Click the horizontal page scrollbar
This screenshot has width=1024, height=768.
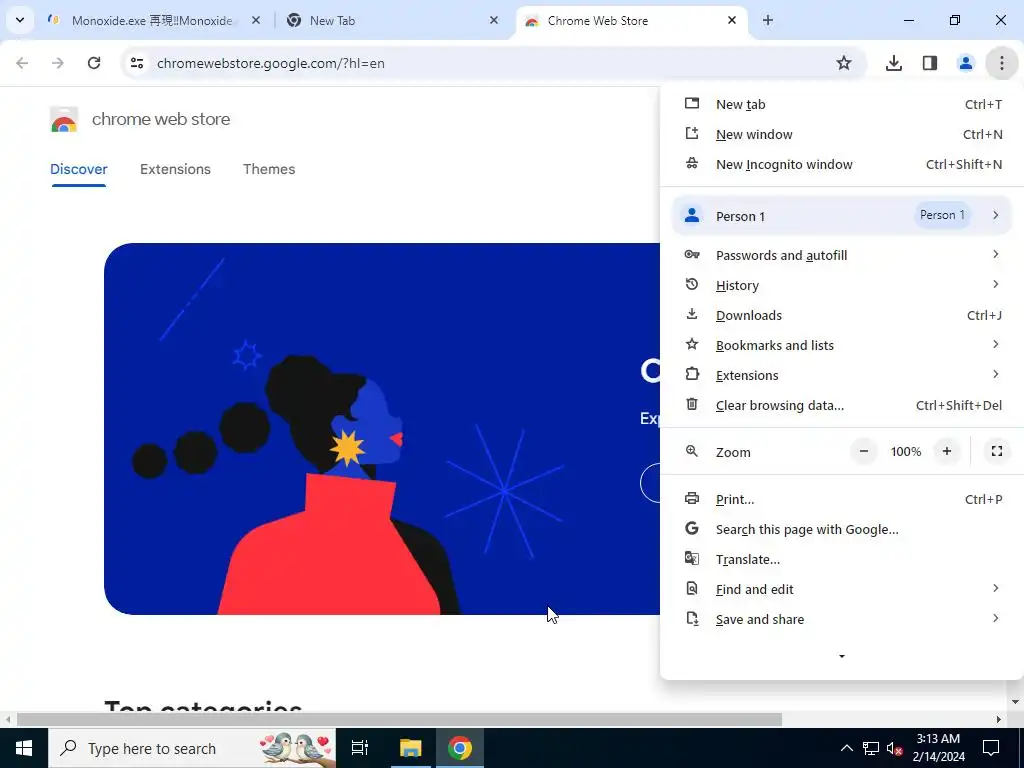coord(399,720)
